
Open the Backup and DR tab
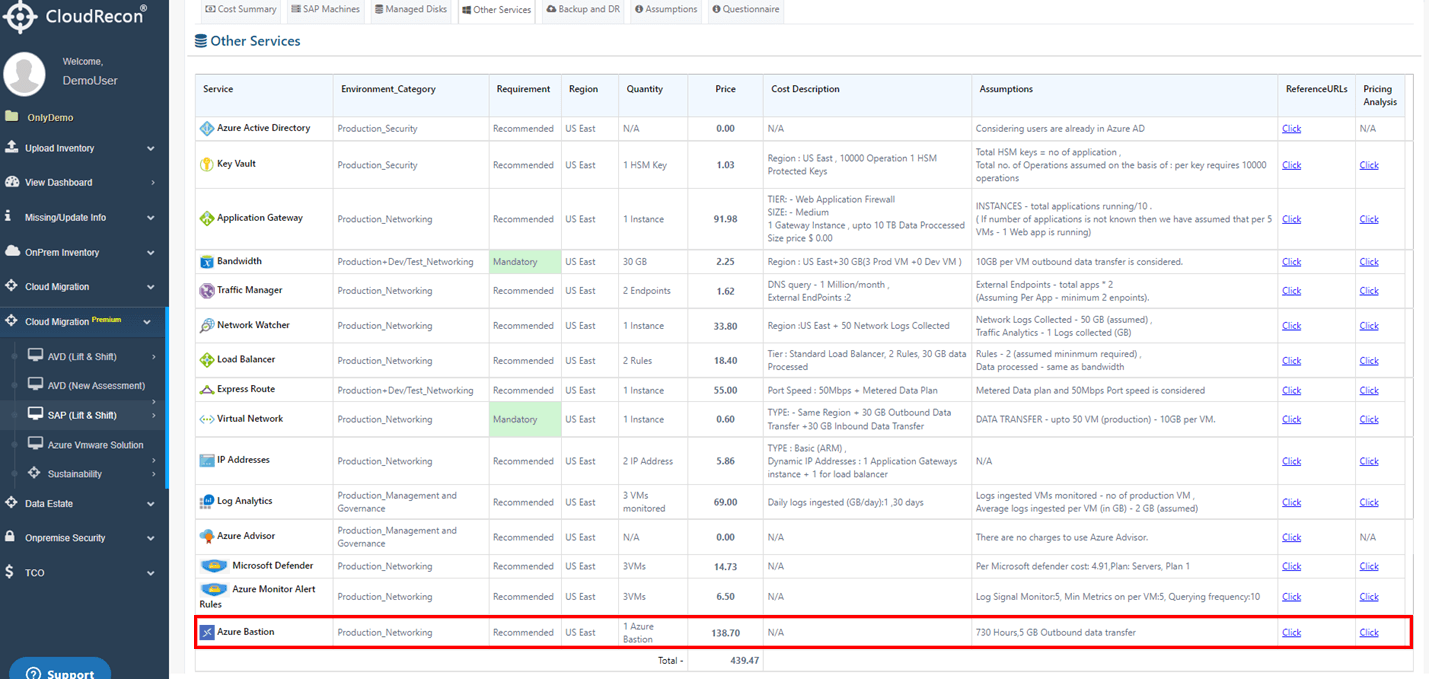[x=583, y=10]
